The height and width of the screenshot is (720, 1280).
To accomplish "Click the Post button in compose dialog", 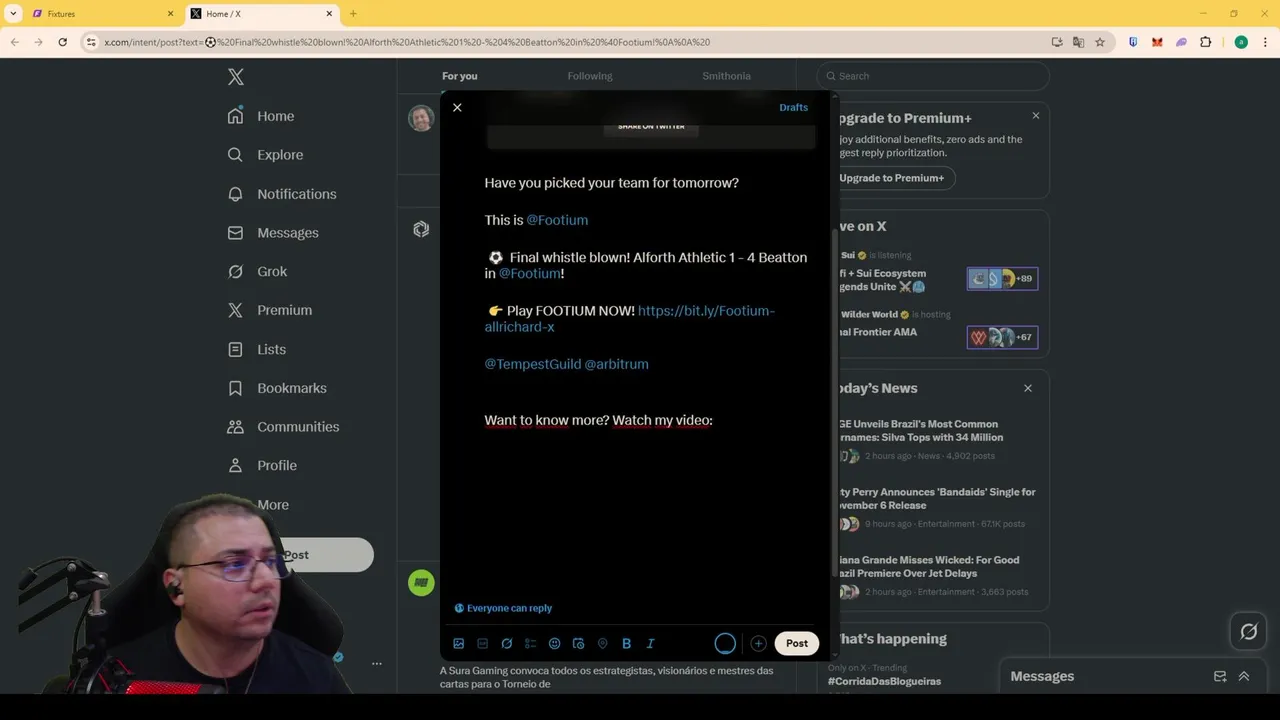I will coord(797,644).
